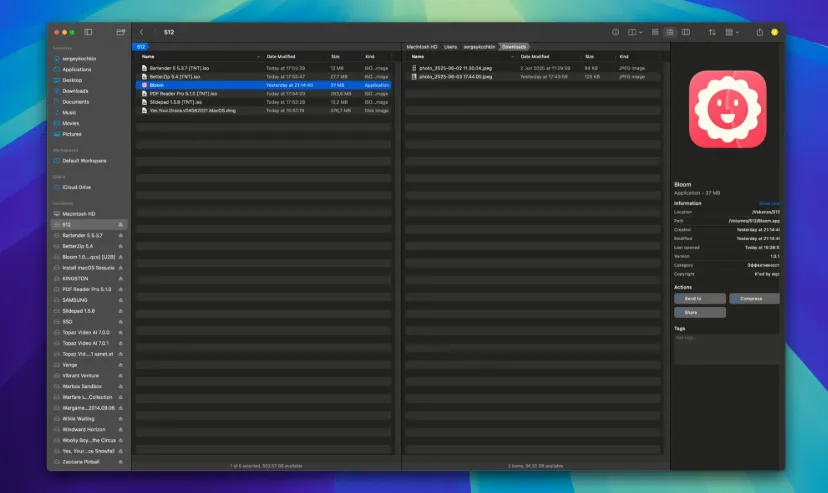The height and width of the screenshot is (493, 828).
Task: Click the sort arrows icon in the toolbar
Action: (x=712, y=32)
